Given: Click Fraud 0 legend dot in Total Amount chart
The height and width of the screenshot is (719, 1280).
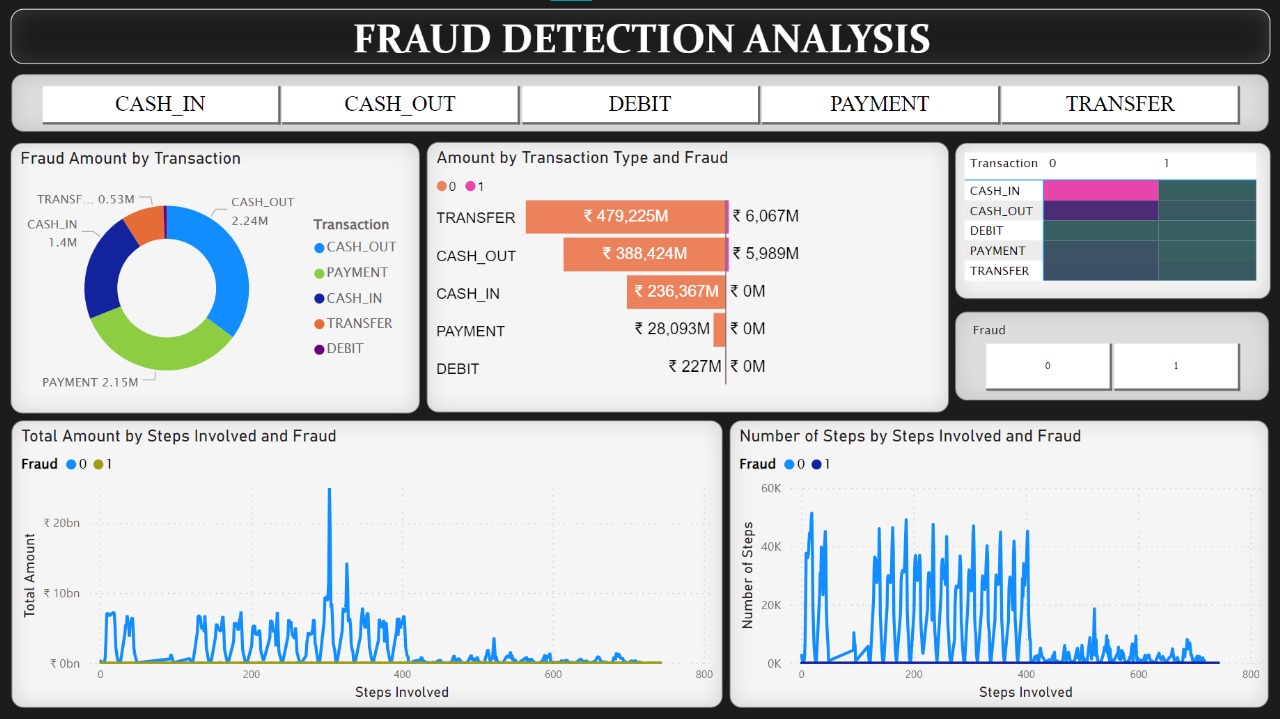Looking at the screenshot, I should tap(71, 464).
